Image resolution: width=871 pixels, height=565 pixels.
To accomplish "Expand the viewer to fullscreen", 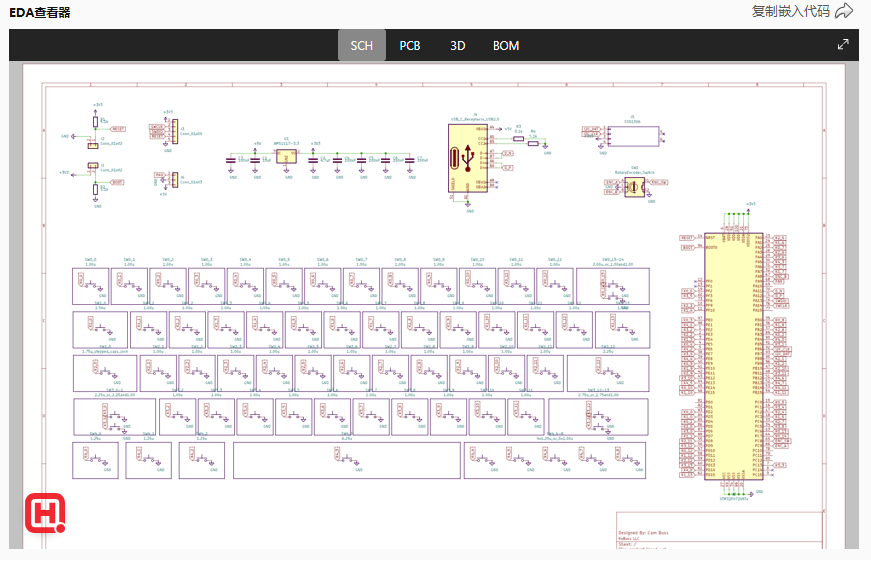I will [843, 45].
